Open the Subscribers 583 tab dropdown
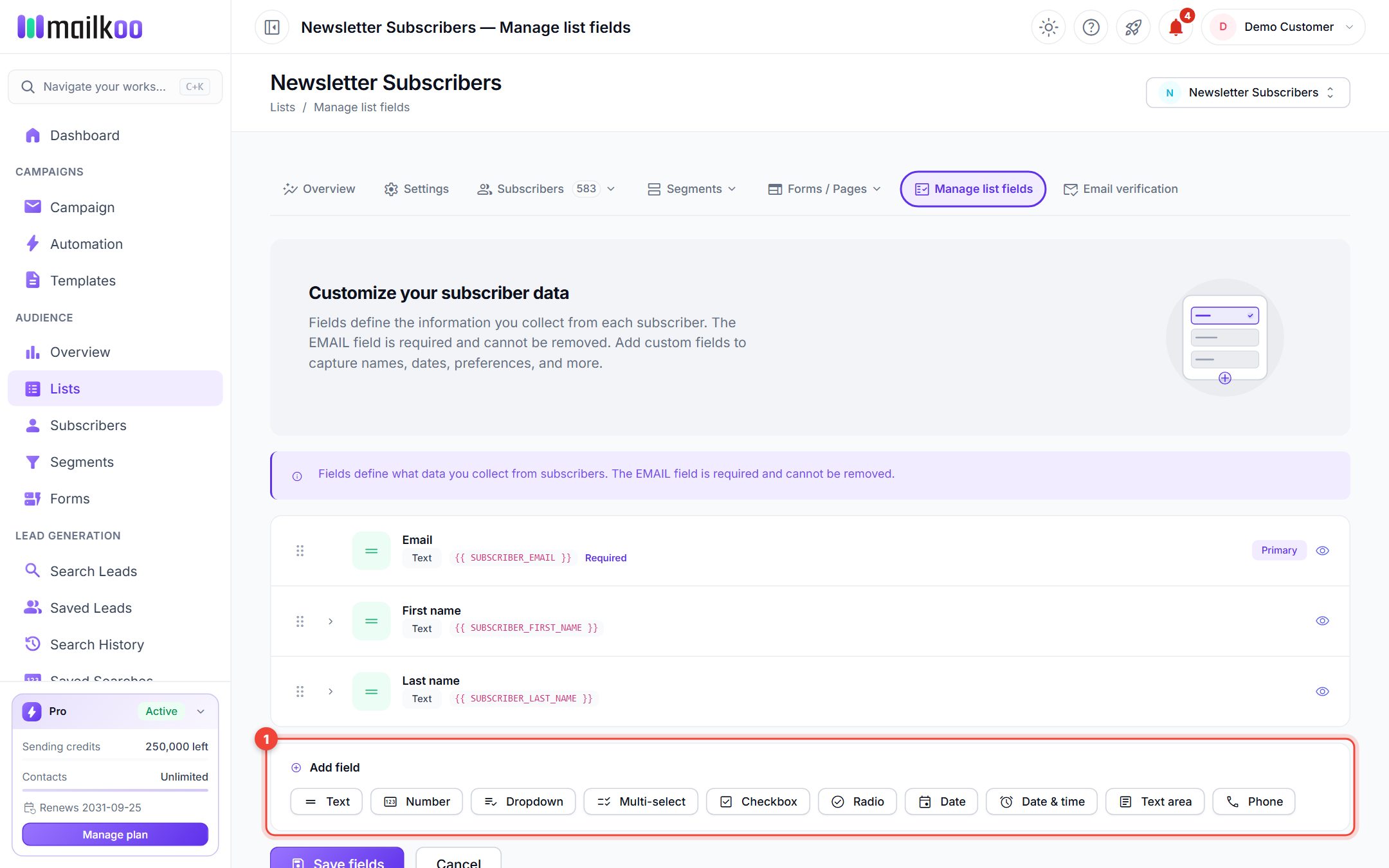 pyautogui.click(x=547, y=189)
